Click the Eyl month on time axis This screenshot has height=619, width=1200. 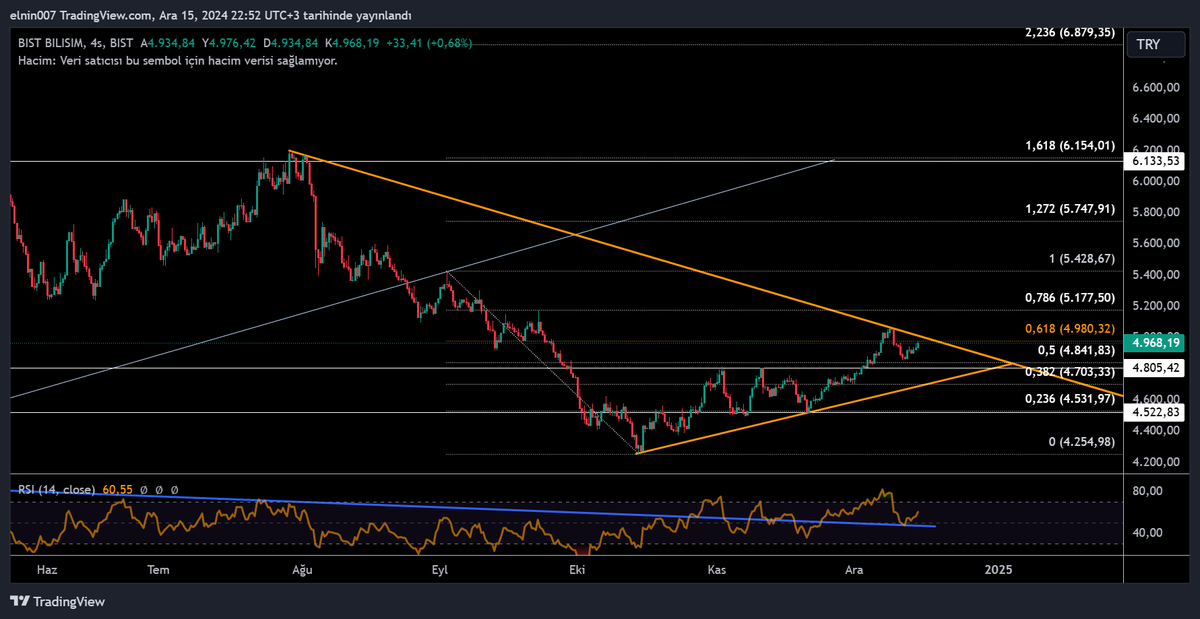(x=439, y=569)
